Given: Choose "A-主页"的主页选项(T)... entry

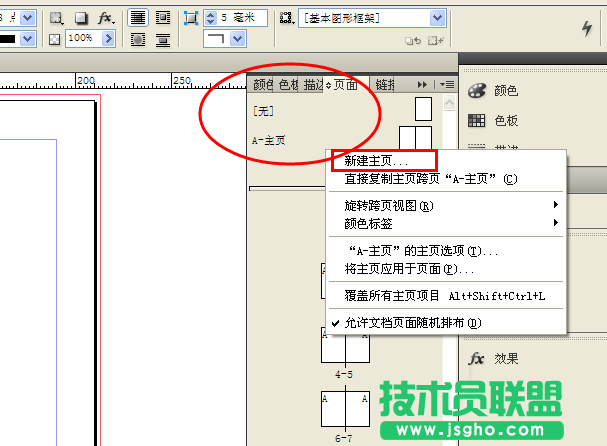Looking at the screenshot, I should click(446, 251).
